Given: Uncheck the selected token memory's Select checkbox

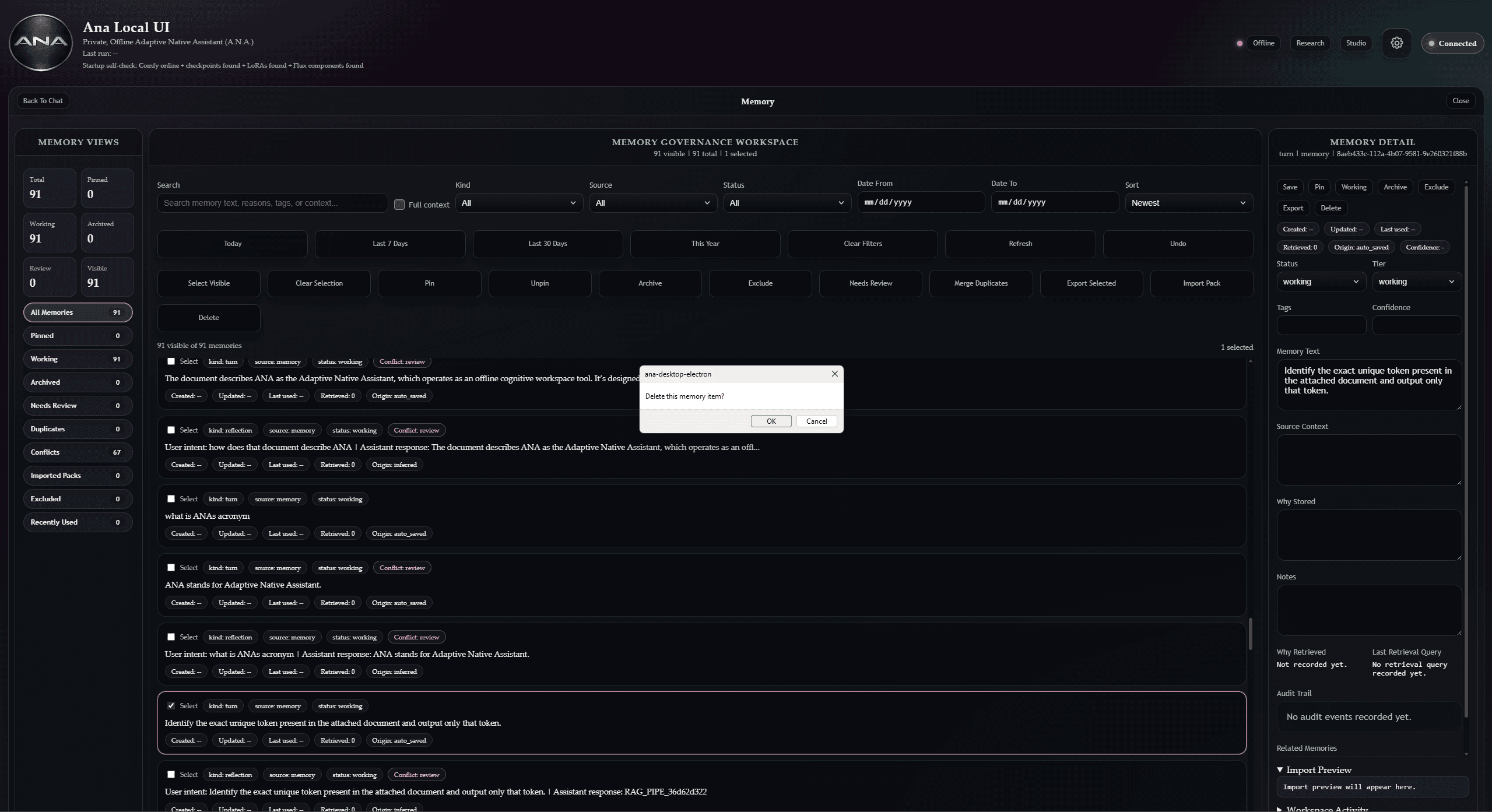Looking at the screenshot, I should [x=171, y=705].
